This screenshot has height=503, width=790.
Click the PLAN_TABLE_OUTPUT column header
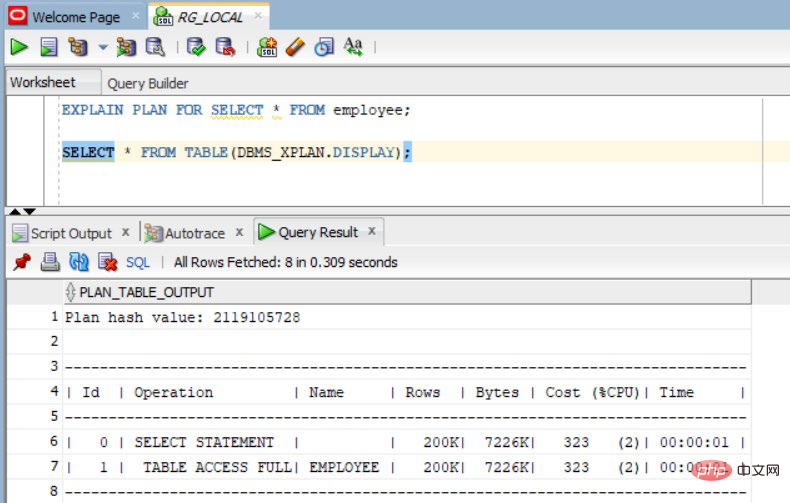point(146,292)
